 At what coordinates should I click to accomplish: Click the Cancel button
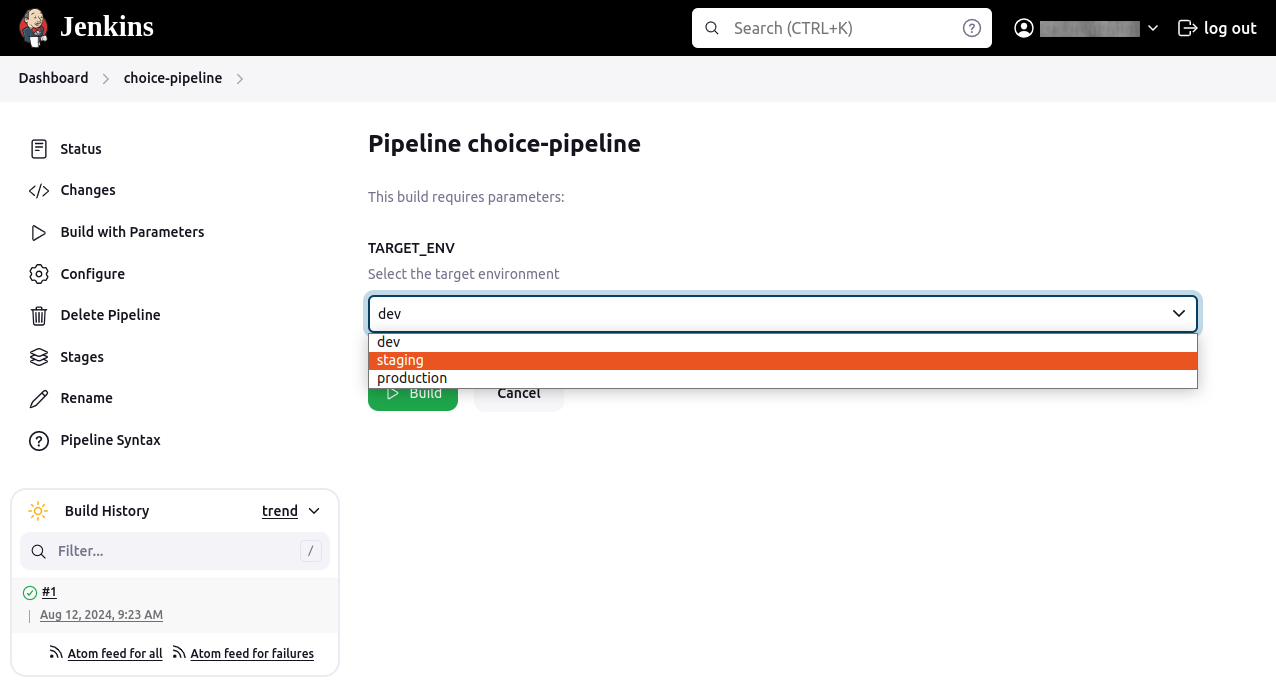[519, 399]
